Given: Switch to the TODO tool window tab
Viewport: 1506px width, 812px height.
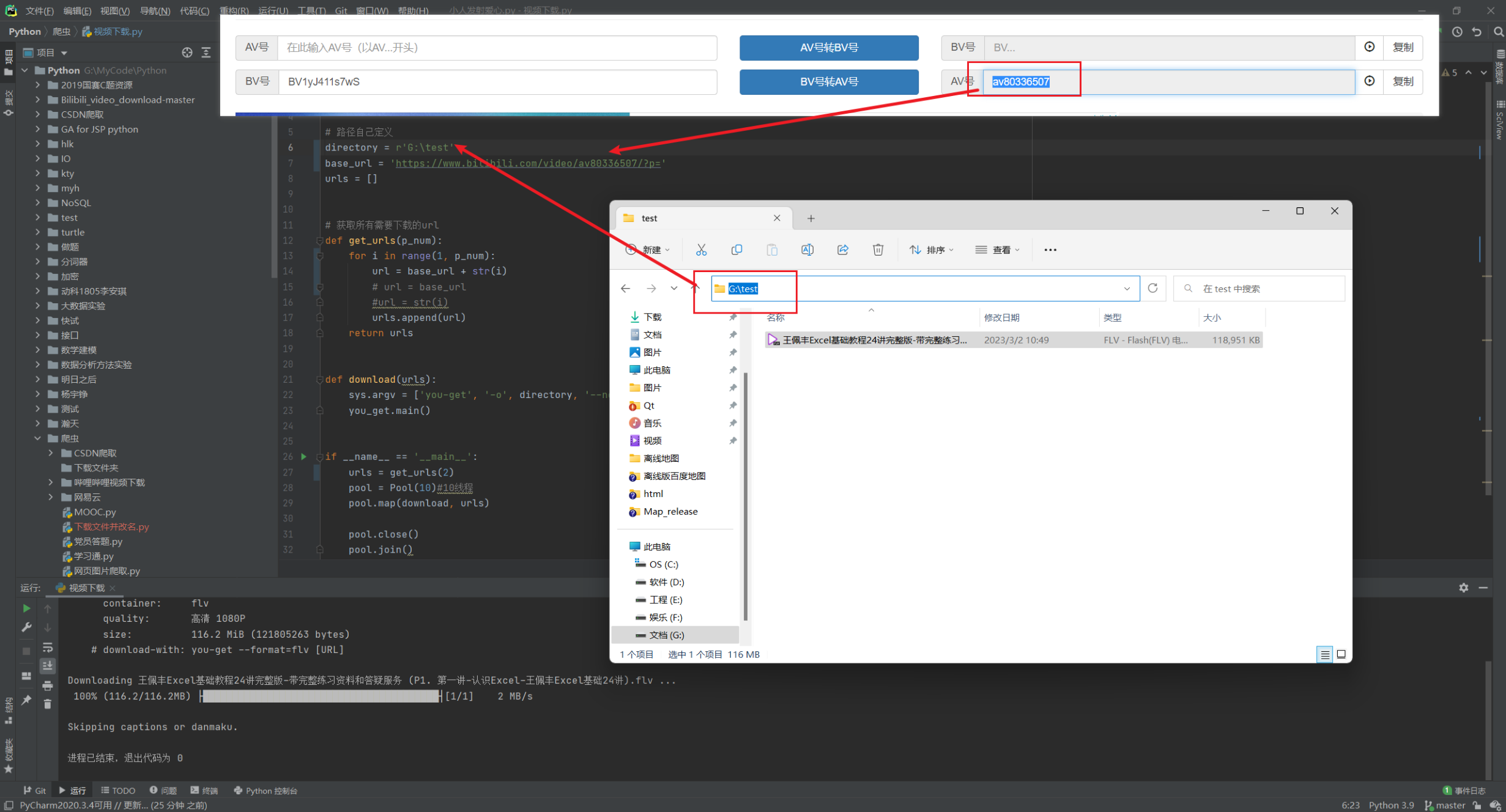Looking at the screenshot, I should click(x=118, y=790).
